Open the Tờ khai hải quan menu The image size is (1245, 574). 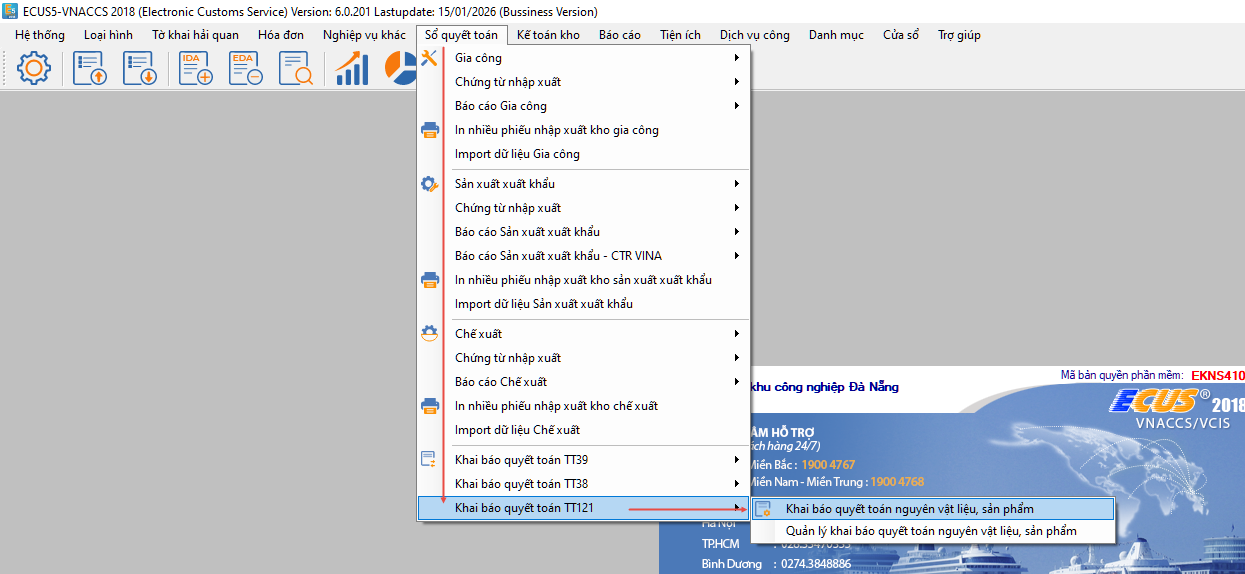point(195,35)
